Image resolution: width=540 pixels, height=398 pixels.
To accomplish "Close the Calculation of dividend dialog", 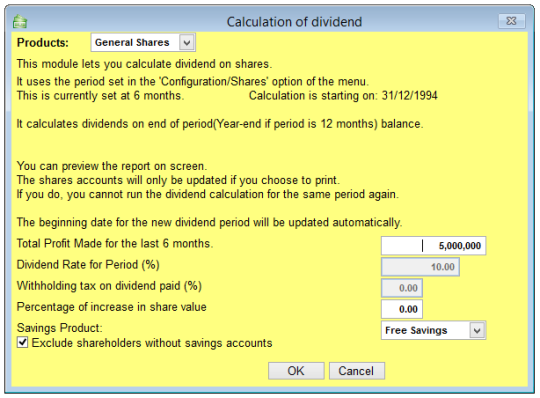I will 511,21.
